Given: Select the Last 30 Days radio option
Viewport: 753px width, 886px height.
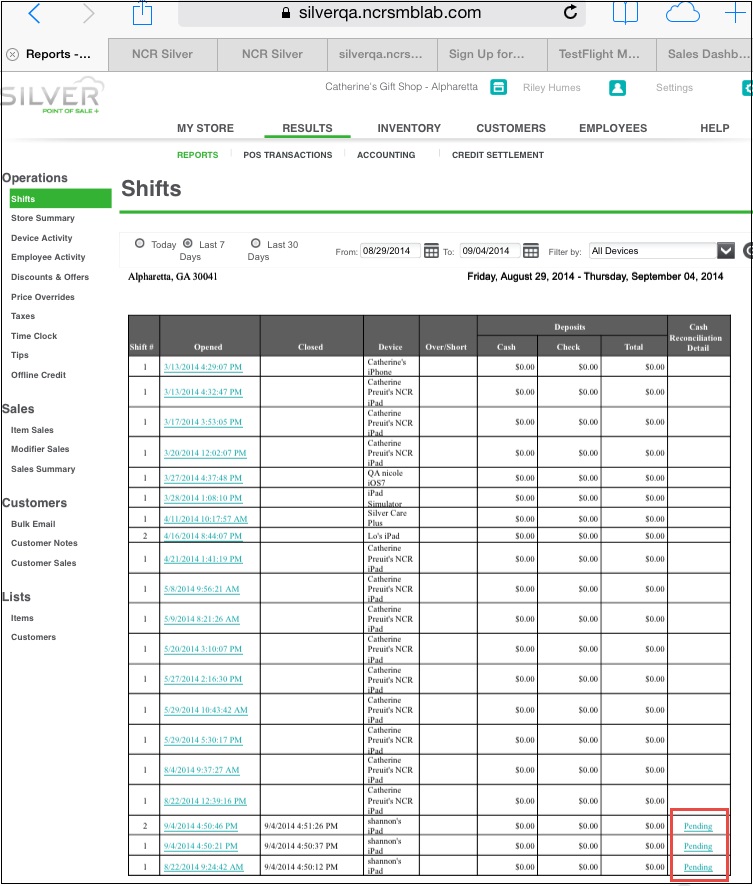Looking at the screenshot, I should 256,244.
